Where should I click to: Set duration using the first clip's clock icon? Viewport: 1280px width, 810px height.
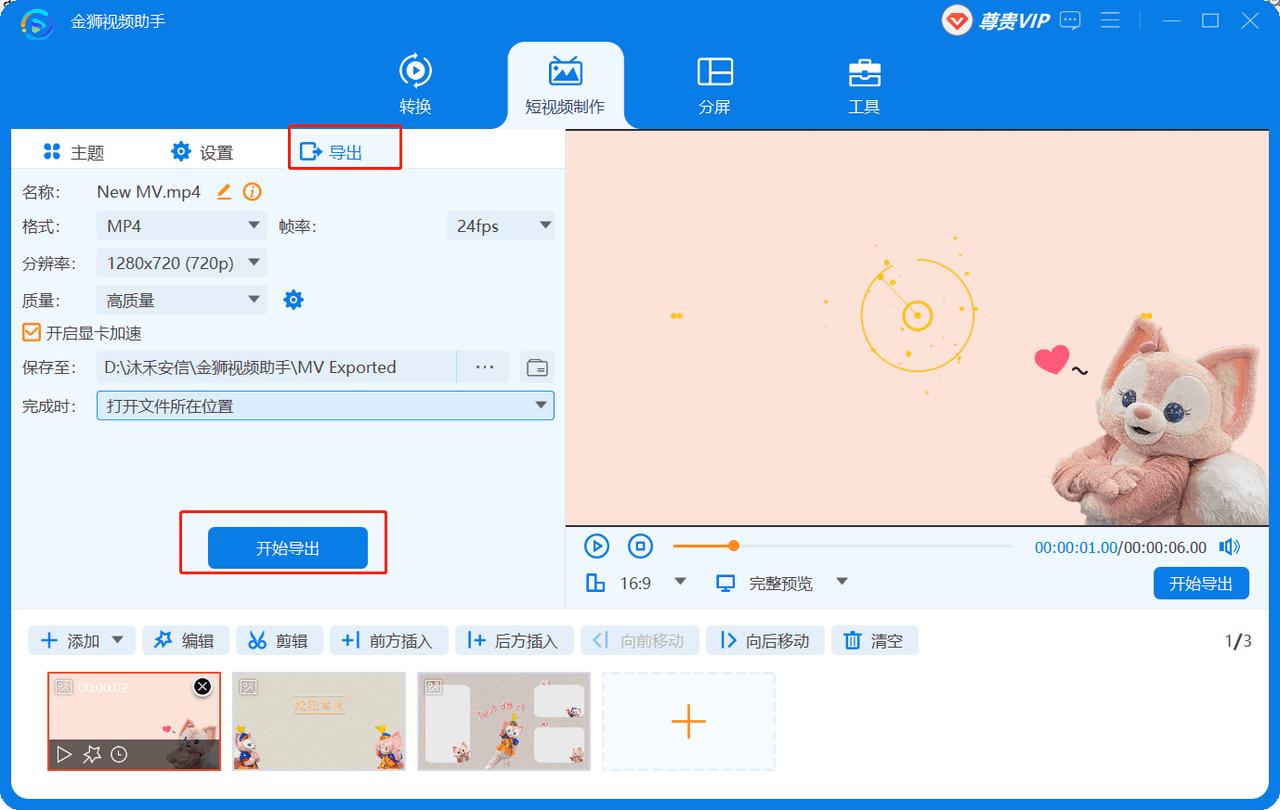119,755
